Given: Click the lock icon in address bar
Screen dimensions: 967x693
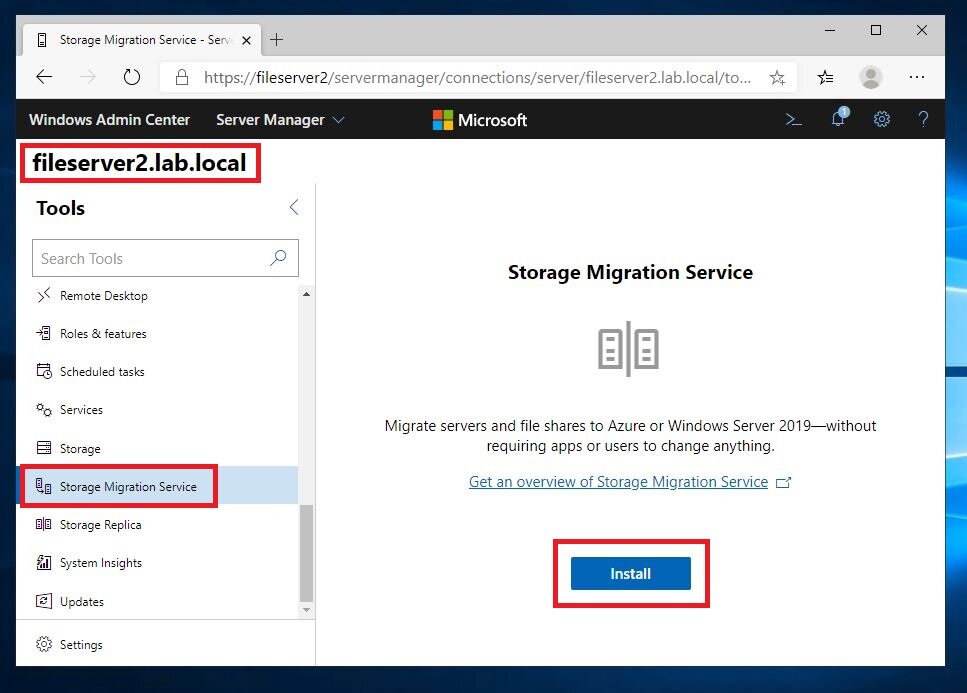Looking at the screenshot, I should pos(181,77).
